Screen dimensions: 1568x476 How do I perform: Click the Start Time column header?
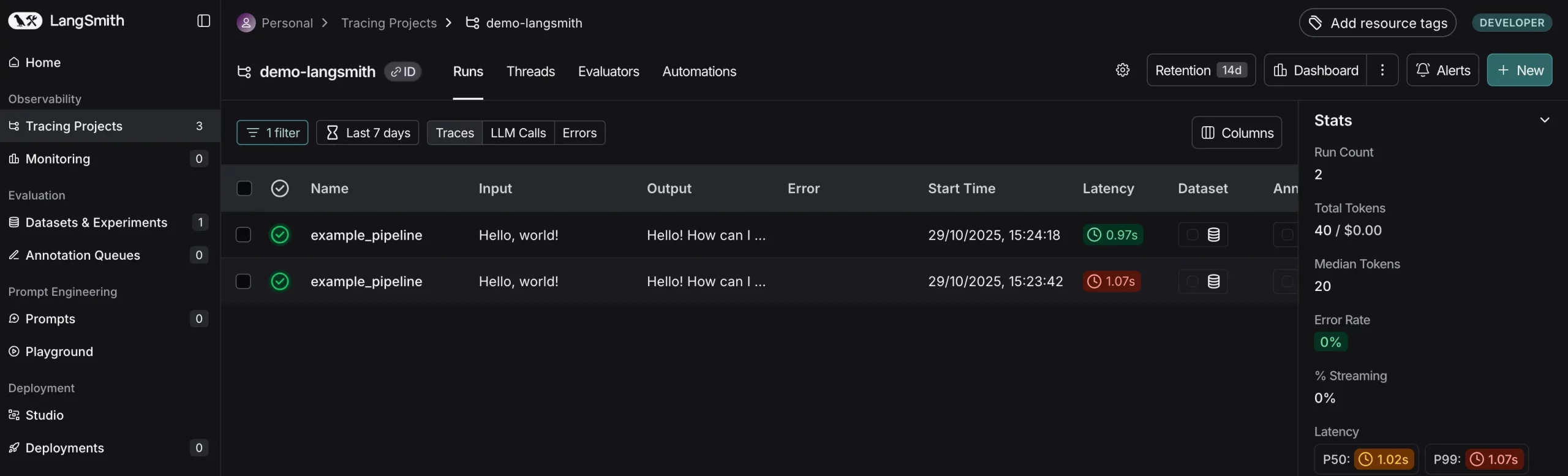[x=961, y=189]
